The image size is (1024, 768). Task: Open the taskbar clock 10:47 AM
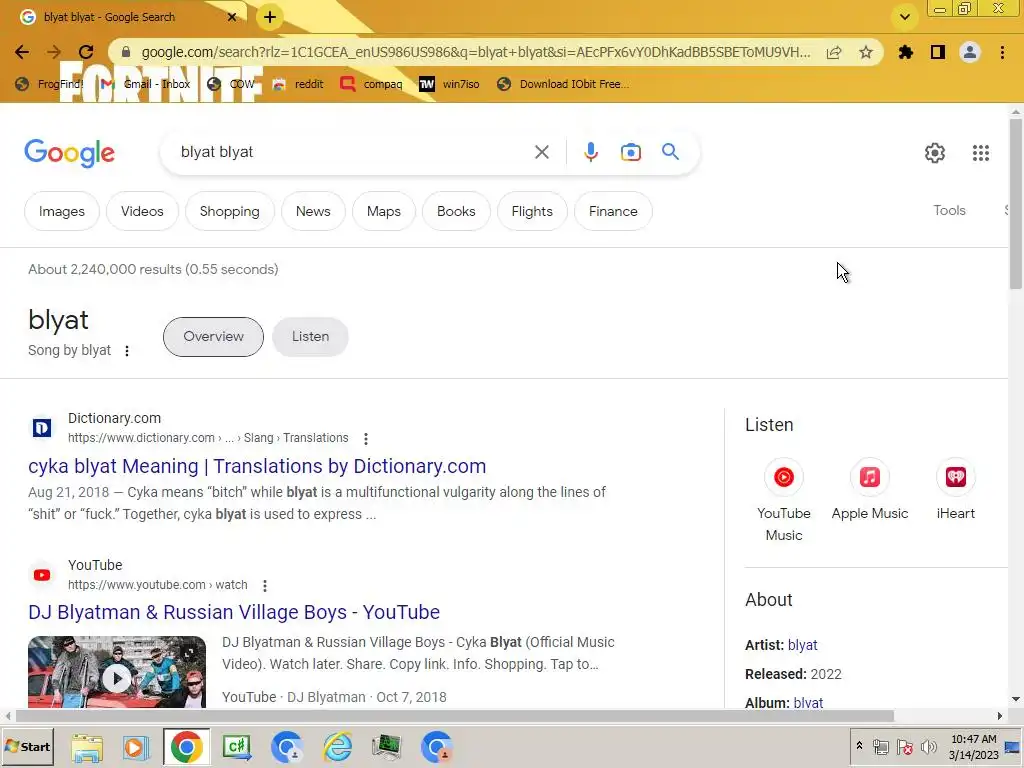pyautogui.click(x=973, y=746)
